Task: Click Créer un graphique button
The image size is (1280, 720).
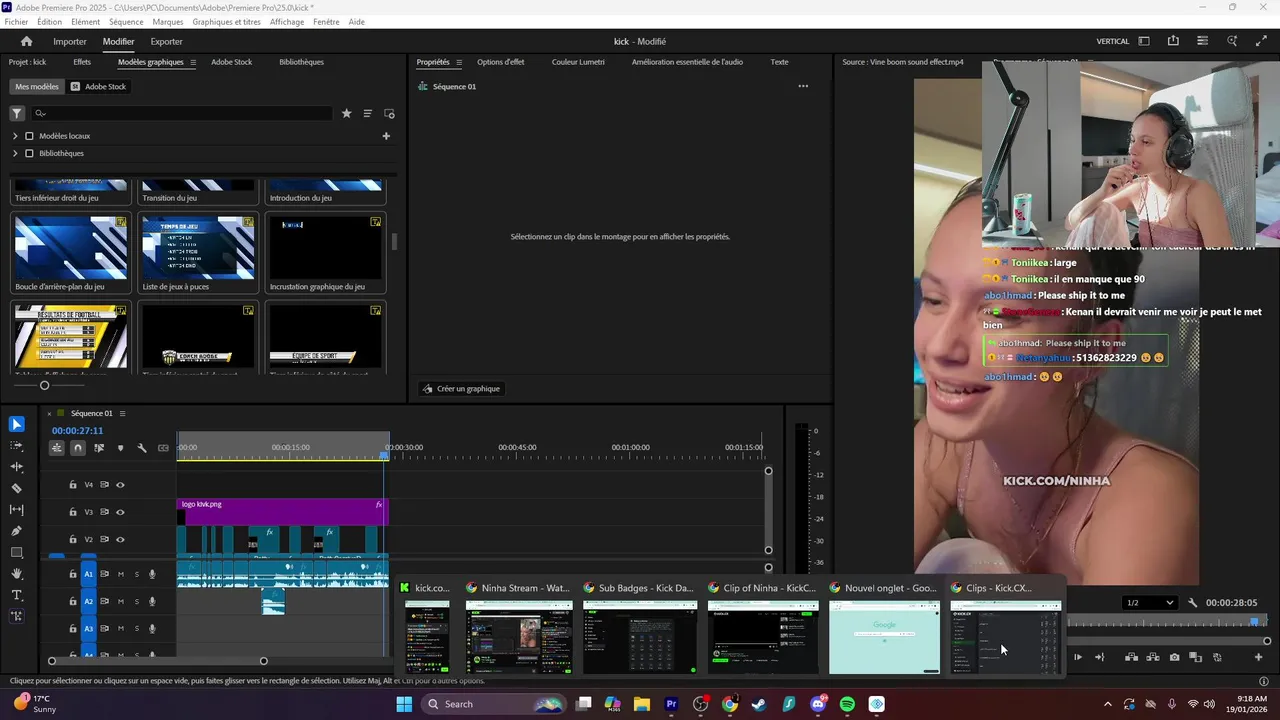Action: 461,389
